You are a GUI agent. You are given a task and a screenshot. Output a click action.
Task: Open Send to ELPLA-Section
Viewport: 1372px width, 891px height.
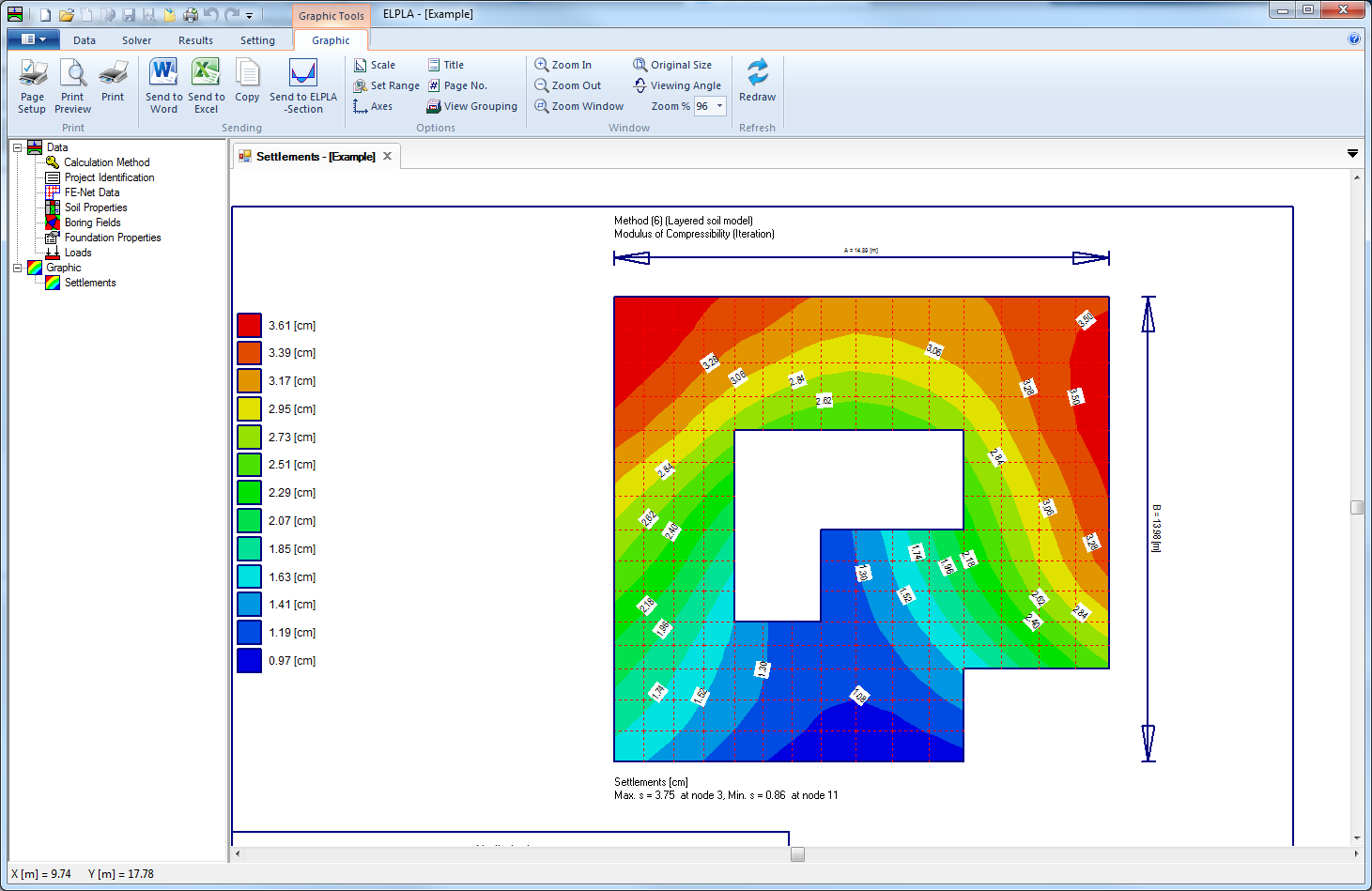[302, 84]
